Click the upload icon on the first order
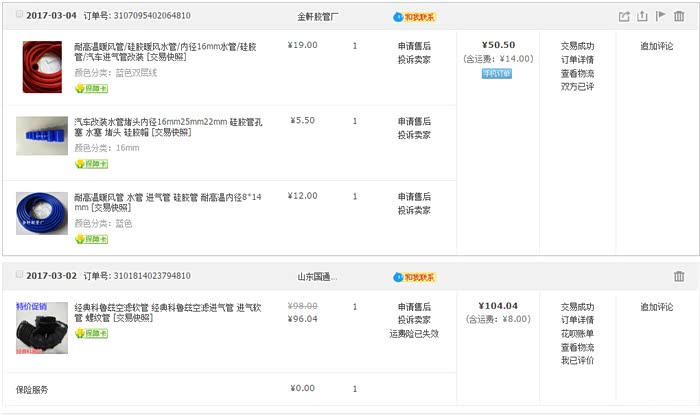700x415 pixels. tap(642, 16)
